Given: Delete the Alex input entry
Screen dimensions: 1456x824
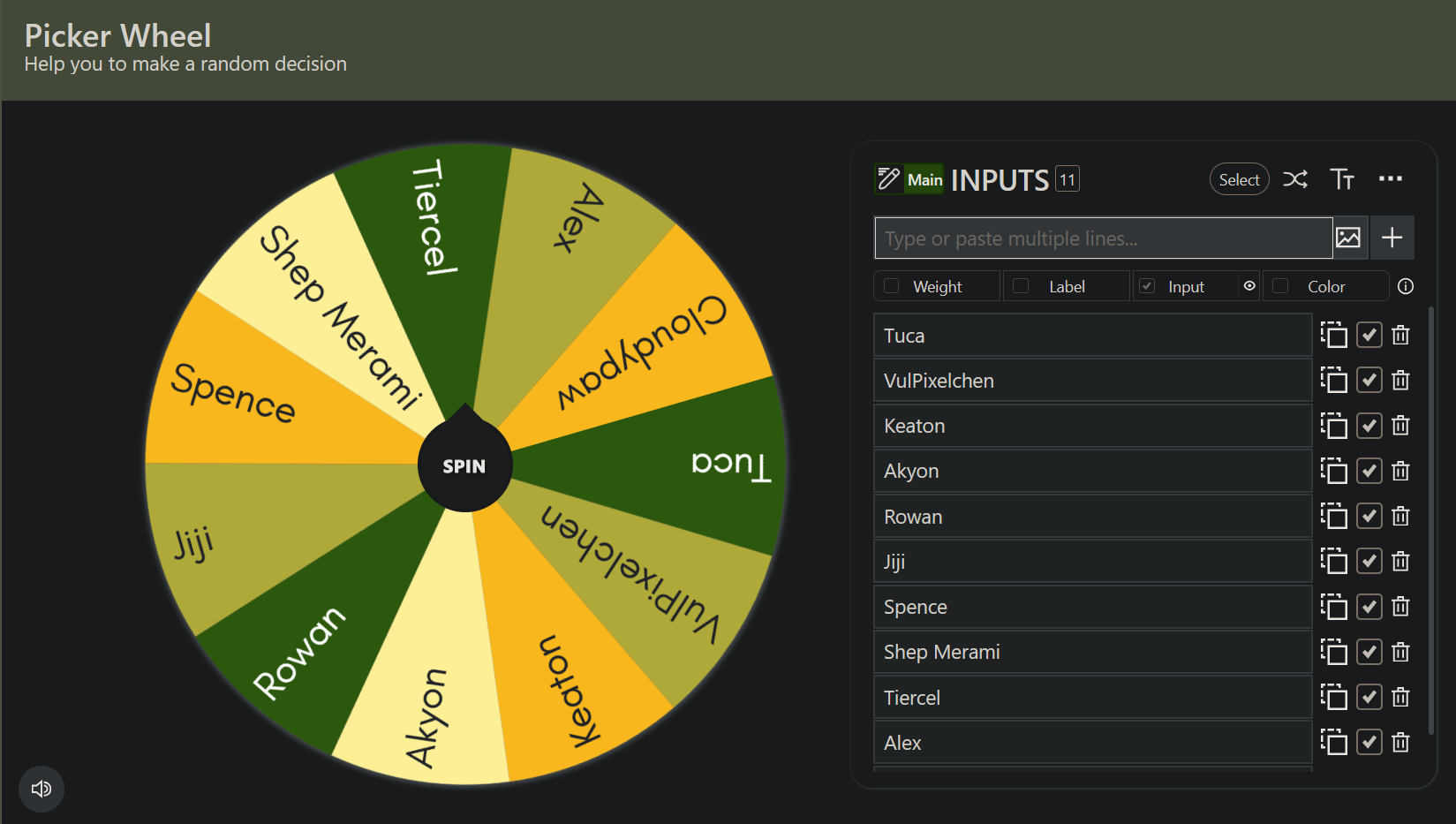Looking at the screenshot, I should point(1400,743).
